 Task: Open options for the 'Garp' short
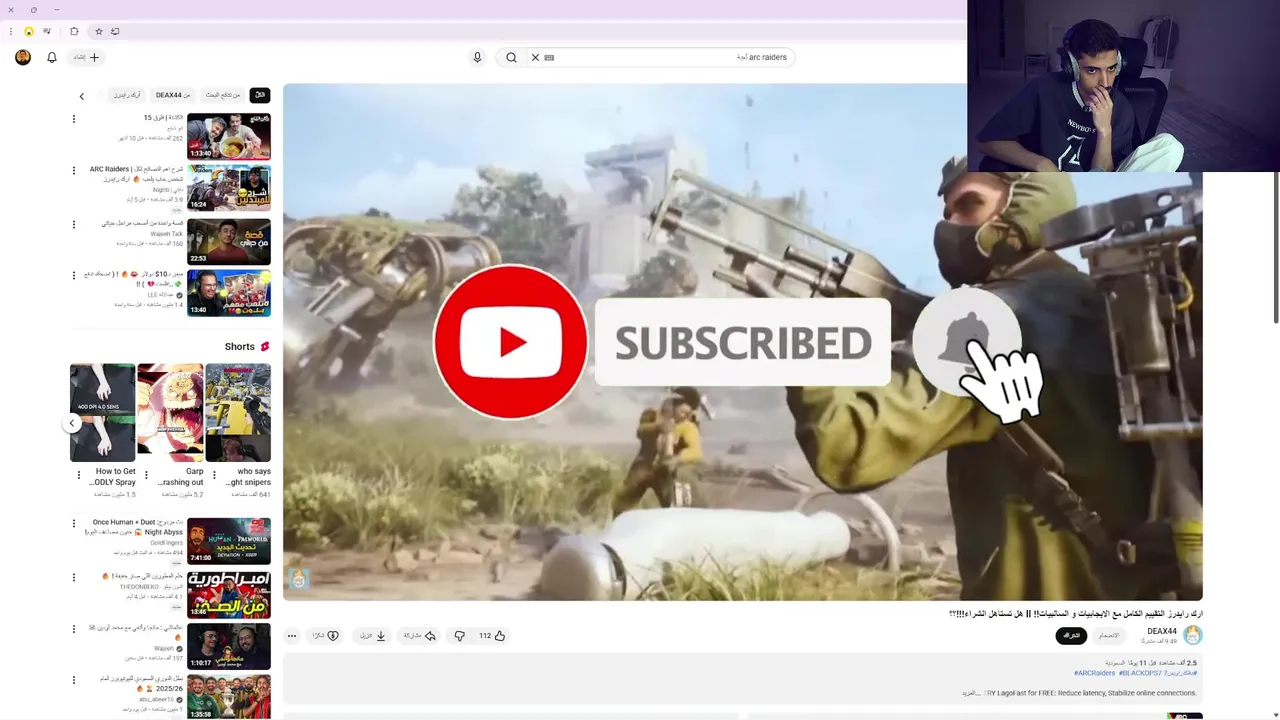click(x=146, y=475)
